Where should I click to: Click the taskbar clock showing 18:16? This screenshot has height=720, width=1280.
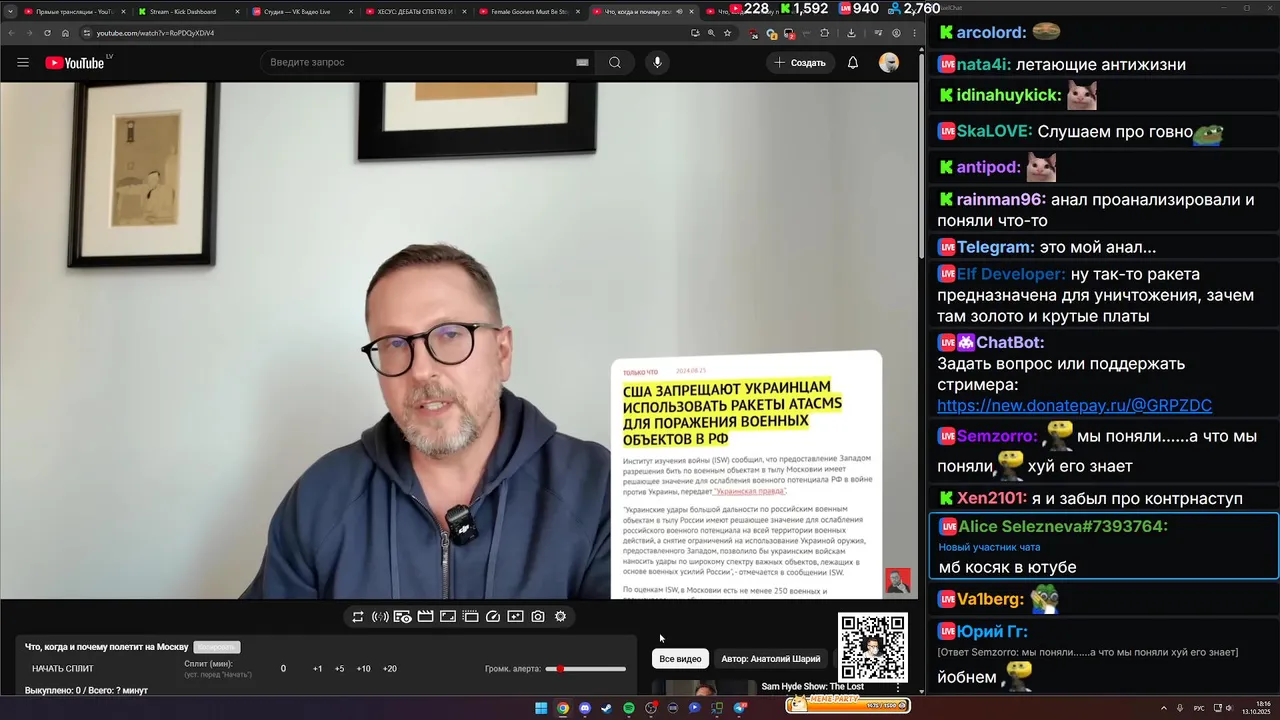[1257, 708]
